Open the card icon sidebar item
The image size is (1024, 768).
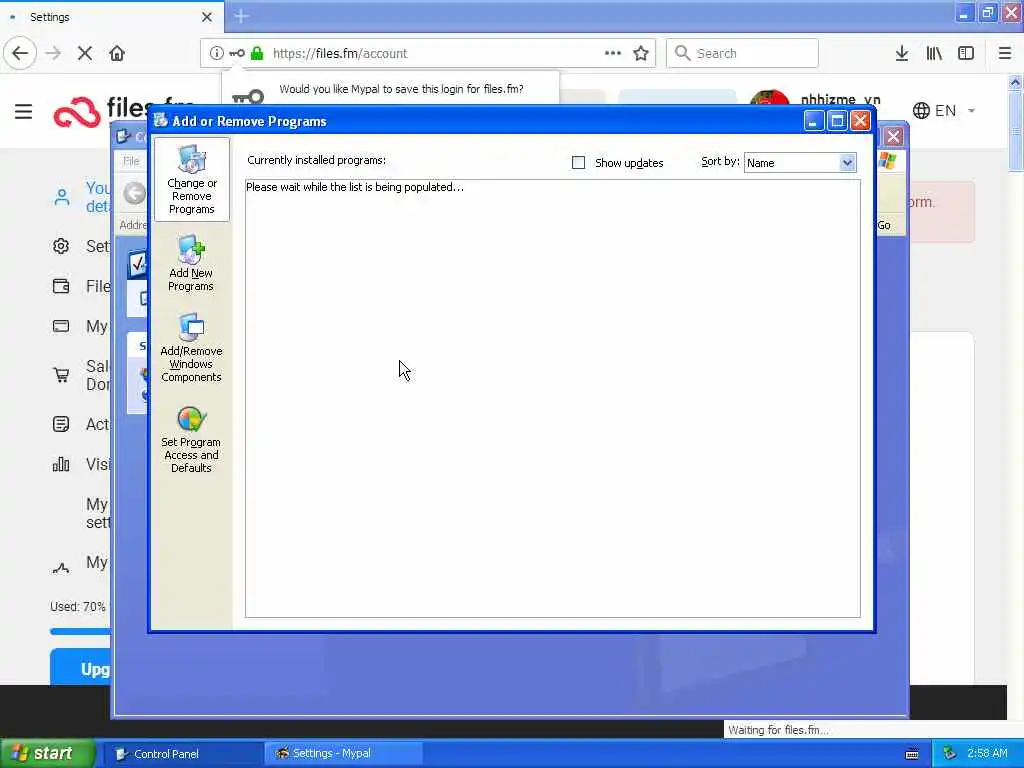click(61, 326)
